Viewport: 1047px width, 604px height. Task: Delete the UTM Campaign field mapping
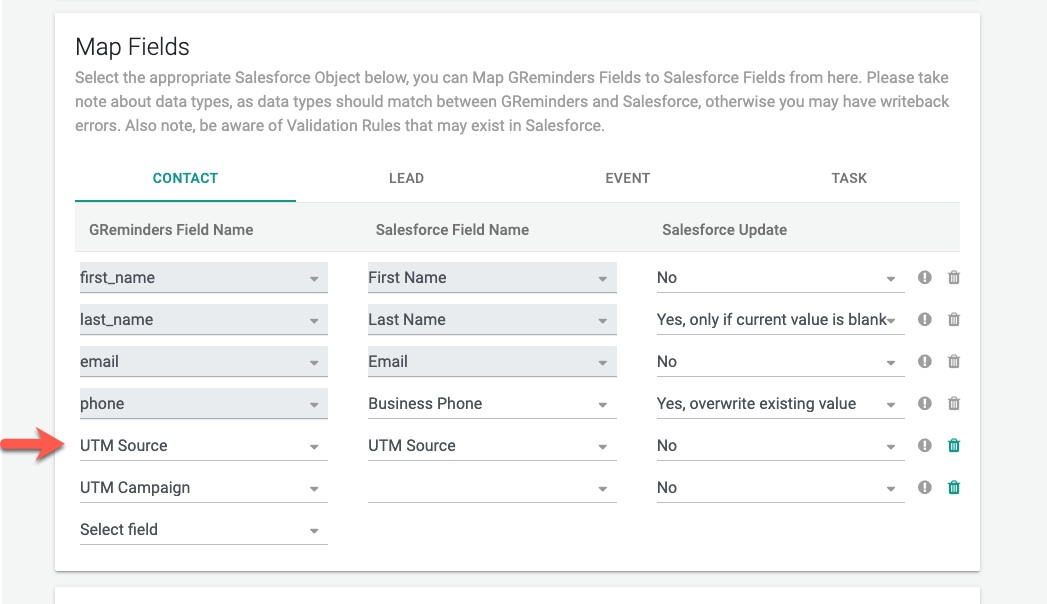[953, 487]
